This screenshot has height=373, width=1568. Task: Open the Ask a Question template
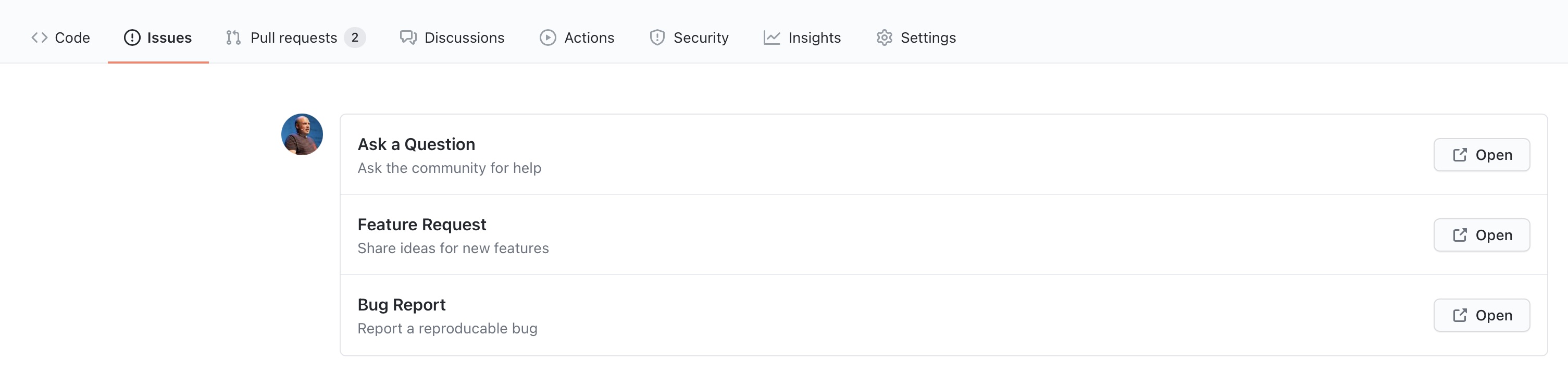1482,155
